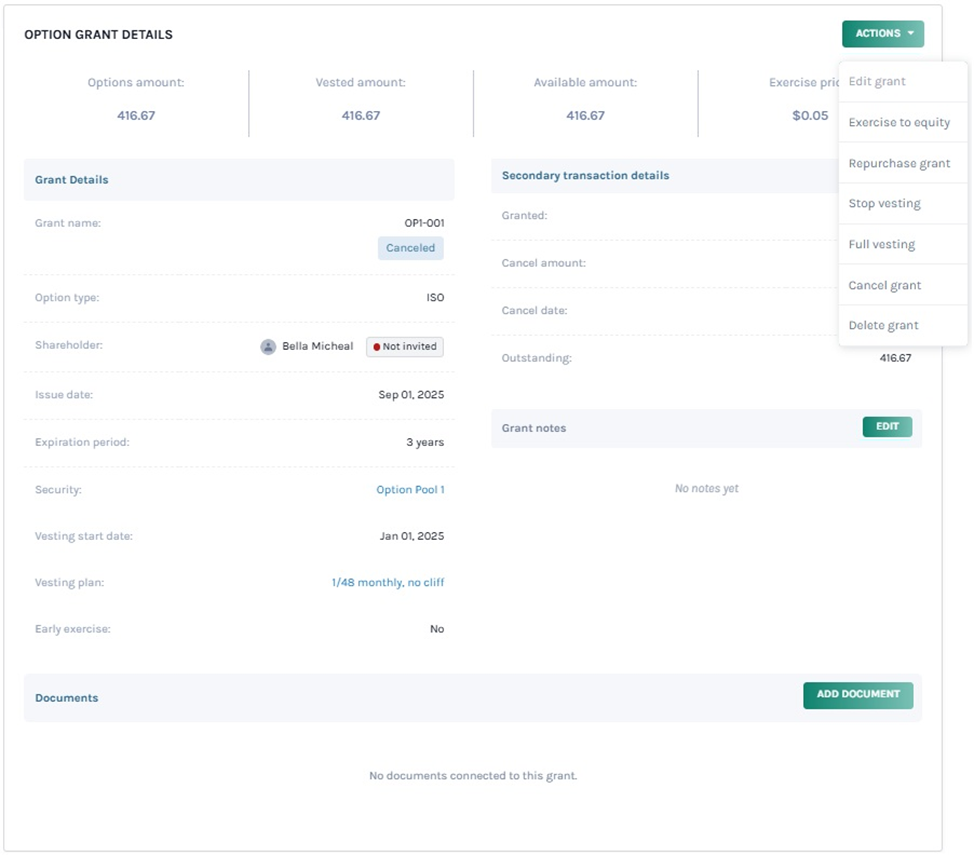Screen dimensions: 974x856
Task: Click the shareholder name Bella Micheal
Action: pyautogui.click(x=317, y=347)
